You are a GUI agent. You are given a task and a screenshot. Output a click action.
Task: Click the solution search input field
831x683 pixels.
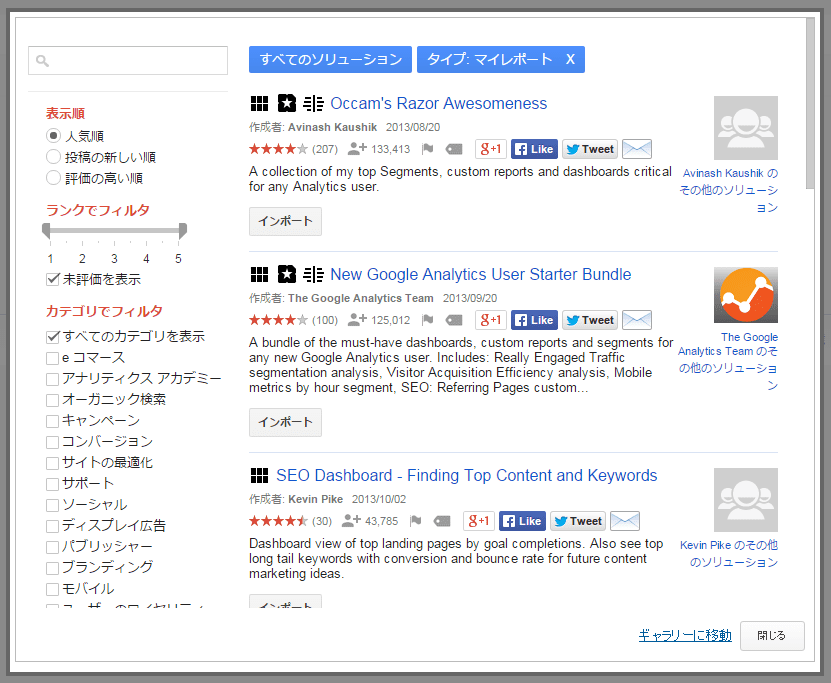pos(128,60)
